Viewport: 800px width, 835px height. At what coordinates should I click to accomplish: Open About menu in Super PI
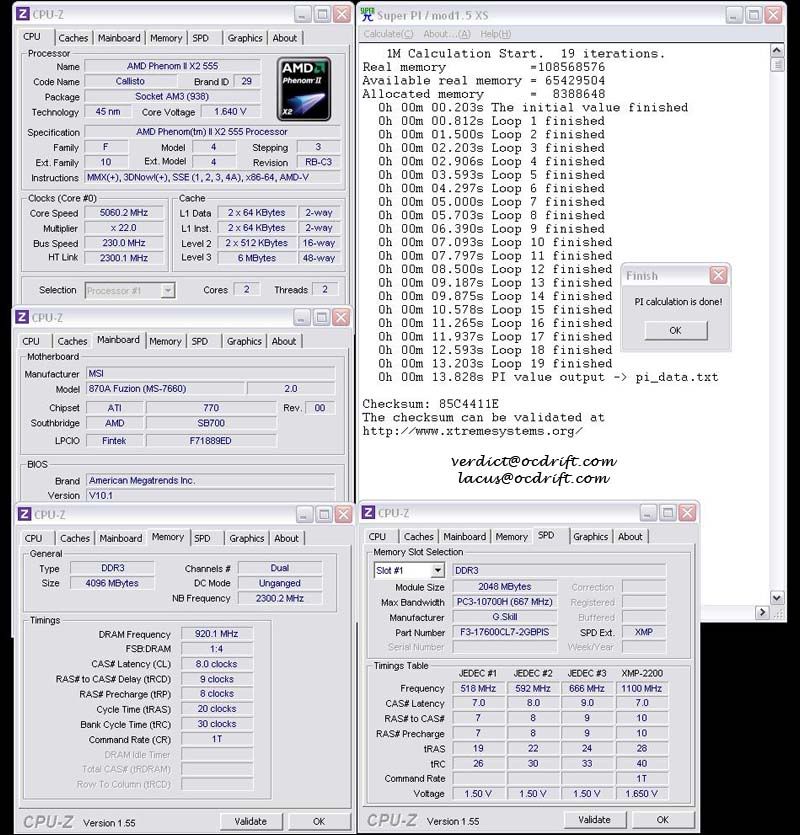(447, 34)
